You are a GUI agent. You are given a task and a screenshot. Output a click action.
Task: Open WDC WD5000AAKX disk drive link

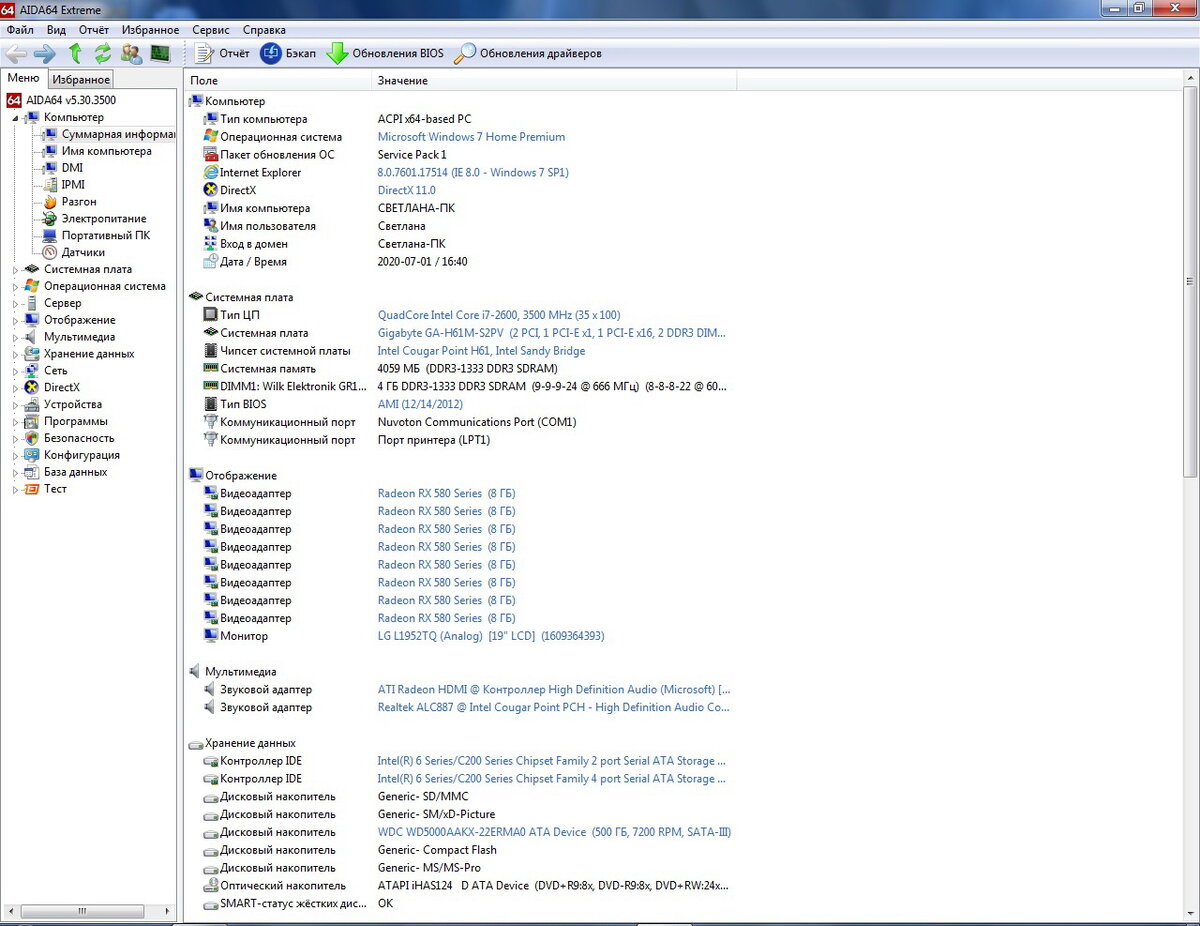click(x=554, y=832)
